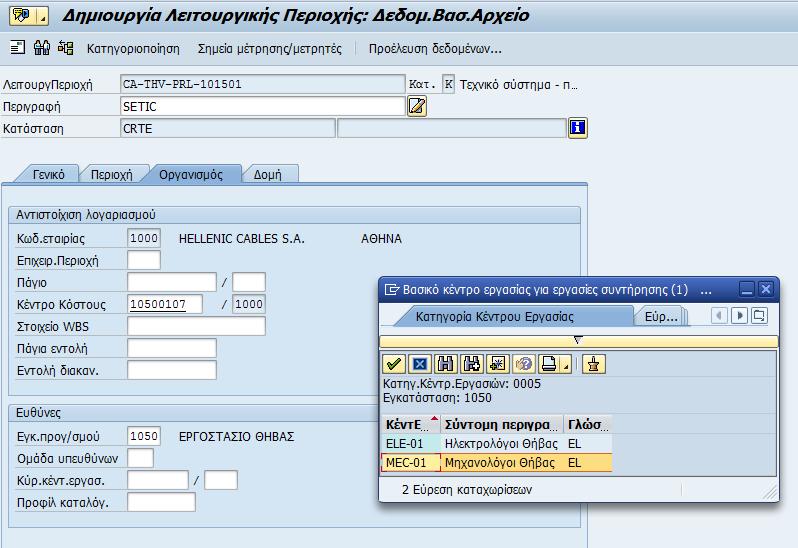Click the blue status information icon
798x548 pixels.
coord(578,128)
